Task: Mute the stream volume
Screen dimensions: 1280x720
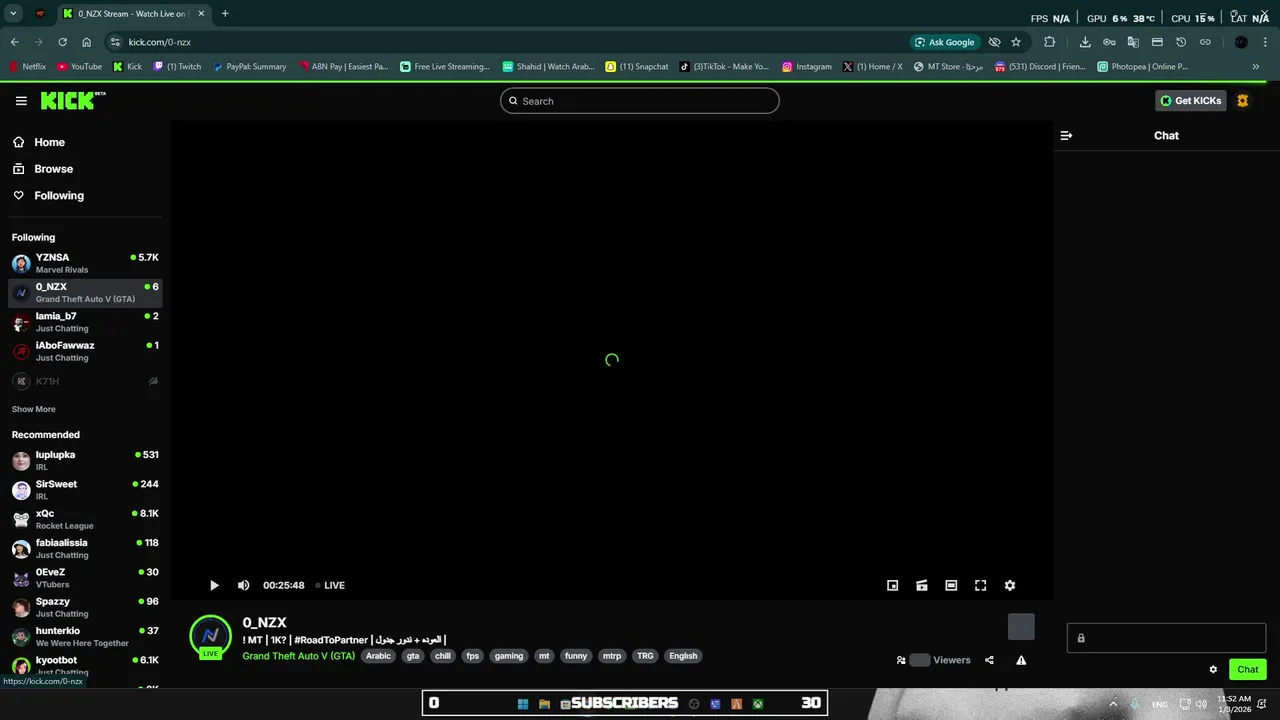Action: 243,586
